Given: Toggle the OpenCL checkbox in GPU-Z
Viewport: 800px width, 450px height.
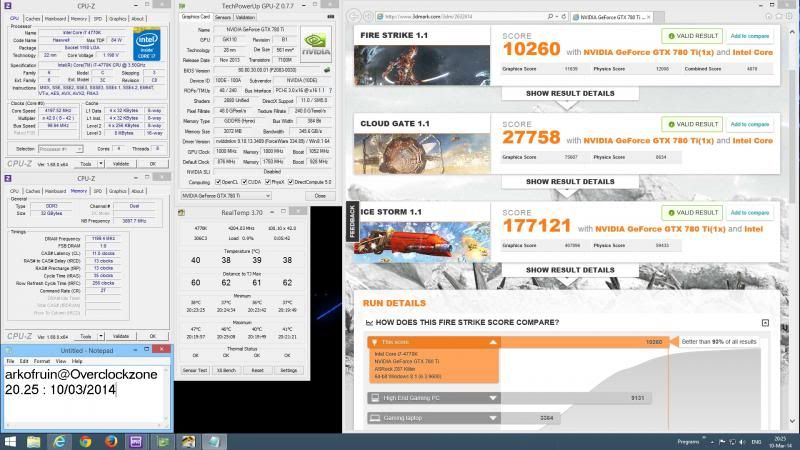Looking at the screenshot, I should (x=218, y=182).
